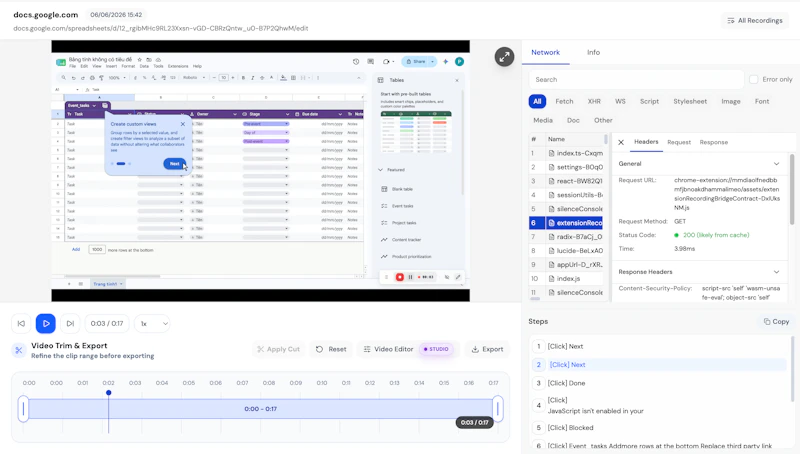This screenshot has height=454, width=800.
Task: Filter requests by Media
Action: click(543, 120)
